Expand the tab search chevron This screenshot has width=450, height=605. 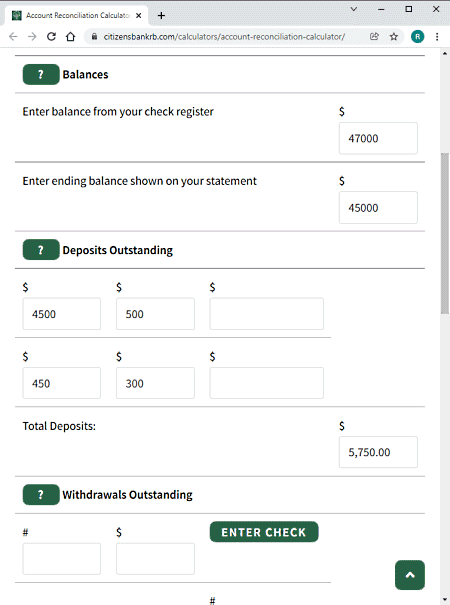pos(354,9)
